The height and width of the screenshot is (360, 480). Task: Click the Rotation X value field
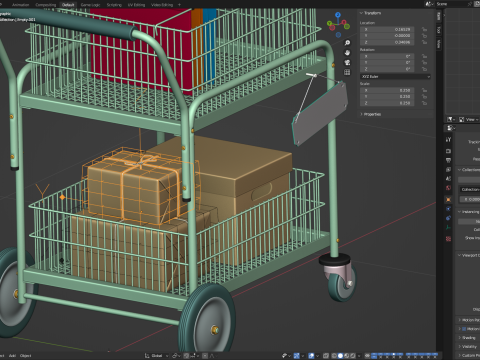point(387,56)
